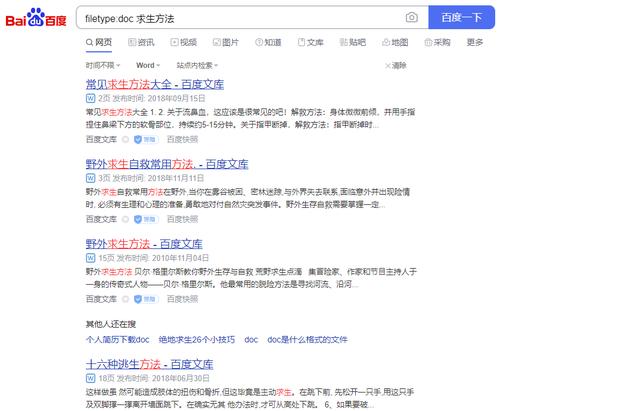Click 百度文库 source under 野外求生自救常用方法 result
Viewport: 640px width, 411px height.
tap(101, 219)
